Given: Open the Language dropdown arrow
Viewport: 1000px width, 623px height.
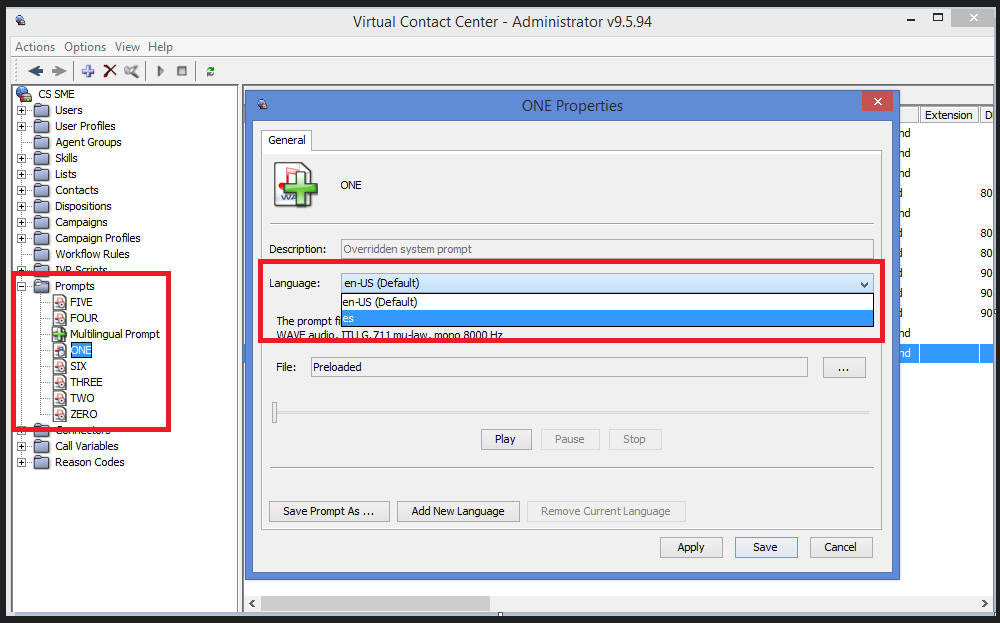Looking at the screenshot, I should (x=864, y=284).
